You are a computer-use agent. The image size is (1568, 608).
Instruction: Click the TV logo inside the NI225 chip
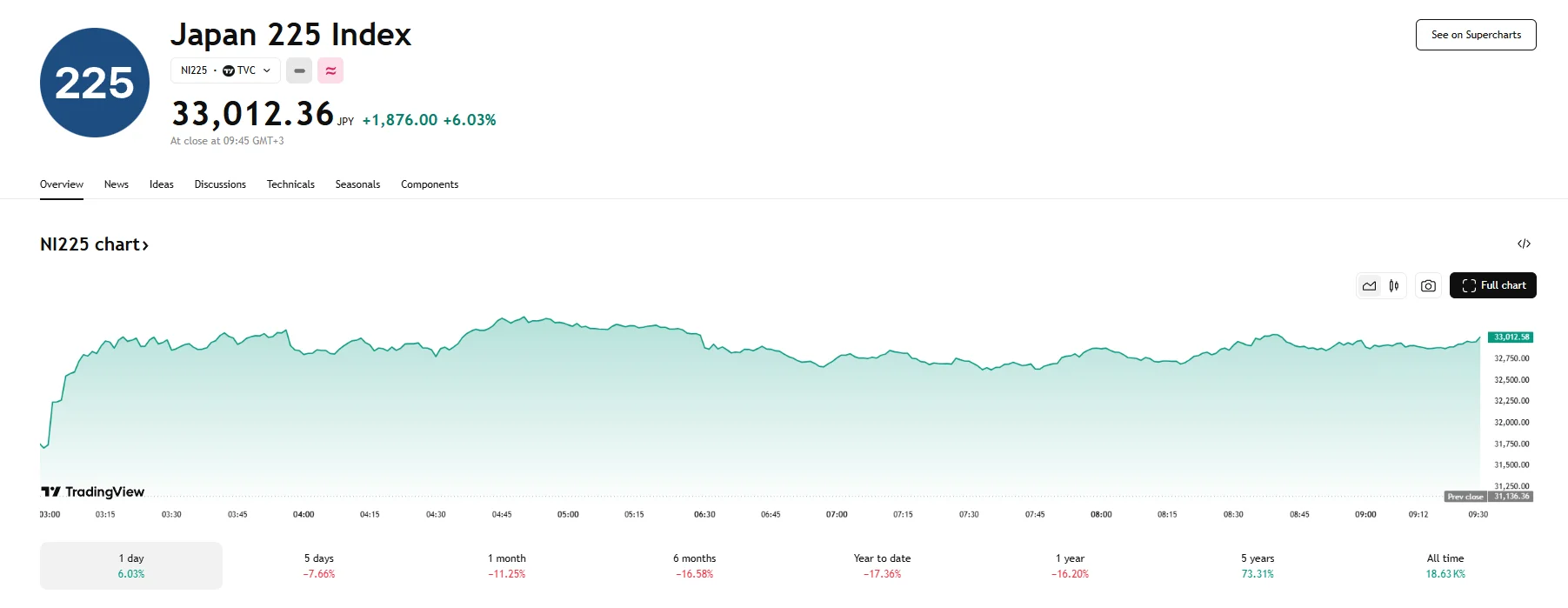[x=228, y=70]
